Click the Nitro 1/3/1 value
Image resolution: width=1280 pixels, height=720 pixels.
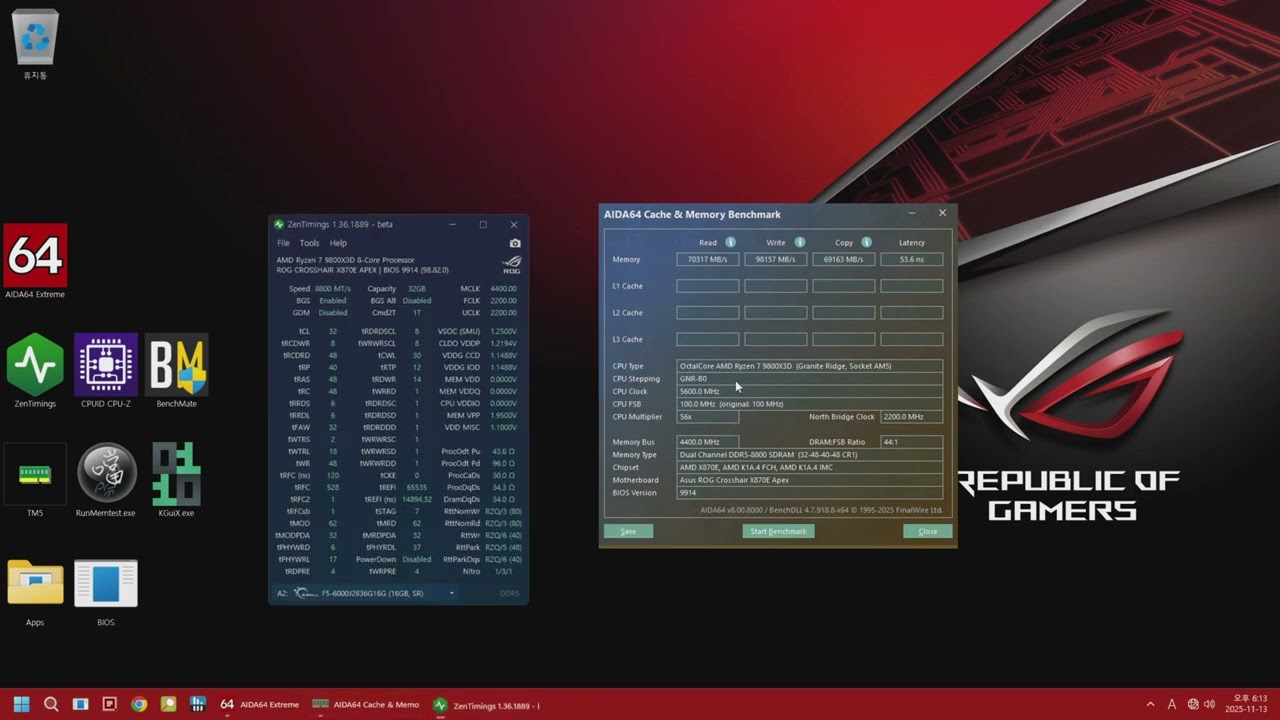tap(504, 571)
